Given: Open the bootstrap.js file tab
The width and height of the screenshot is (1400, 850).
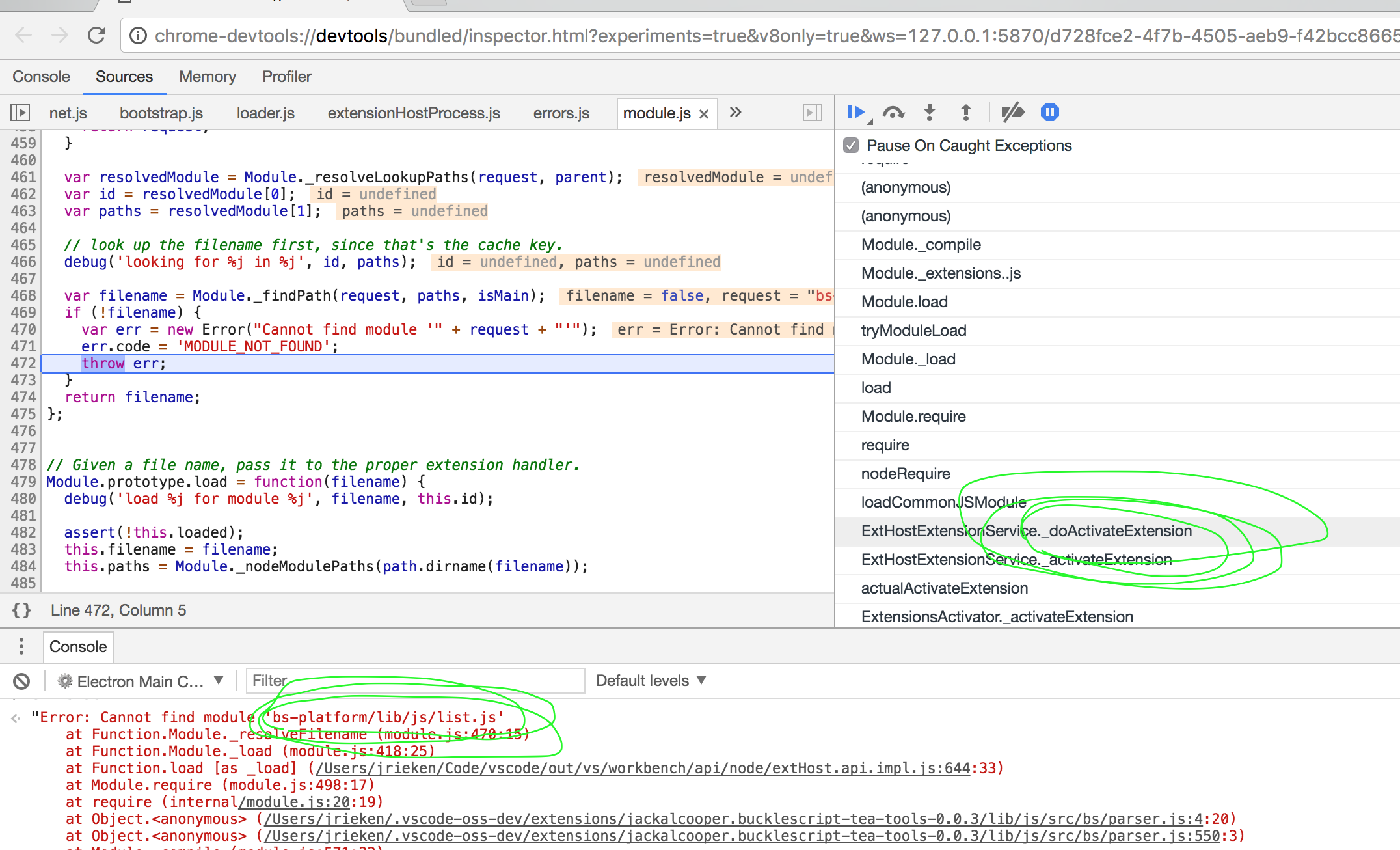Looking at the screenshot, I should click(161, 112).
